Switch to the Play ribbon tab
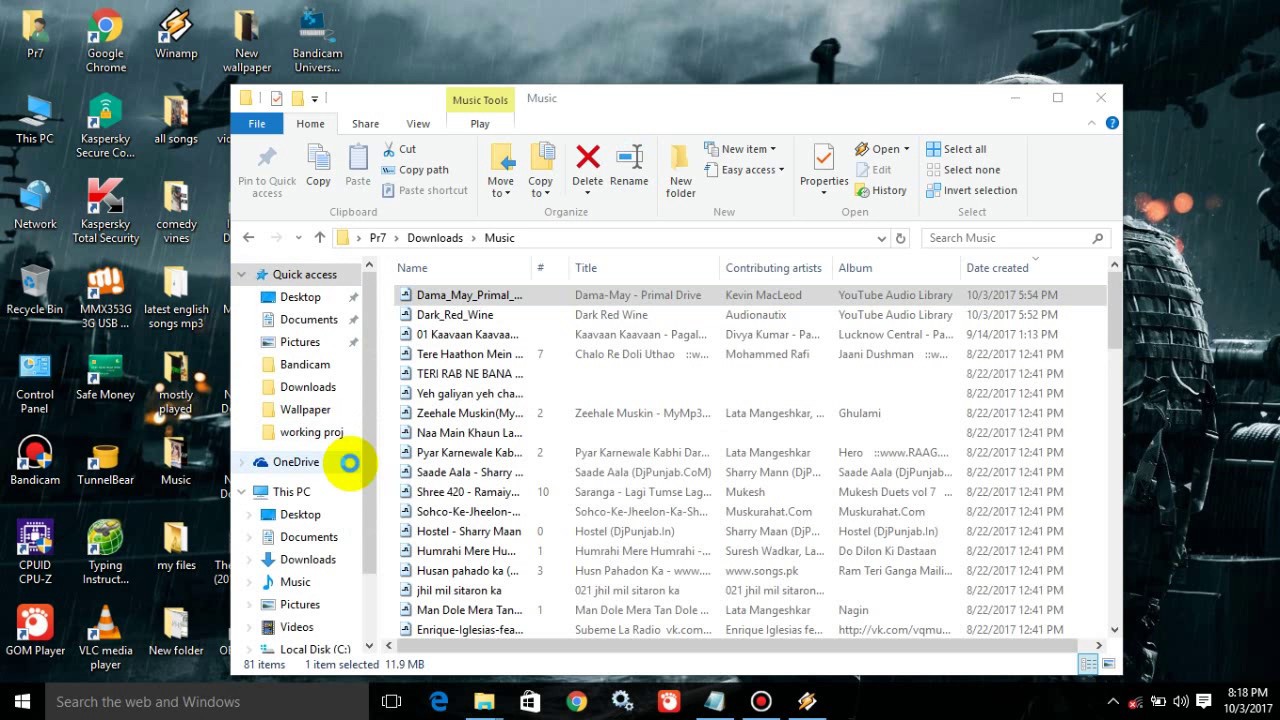 [480, 124]
